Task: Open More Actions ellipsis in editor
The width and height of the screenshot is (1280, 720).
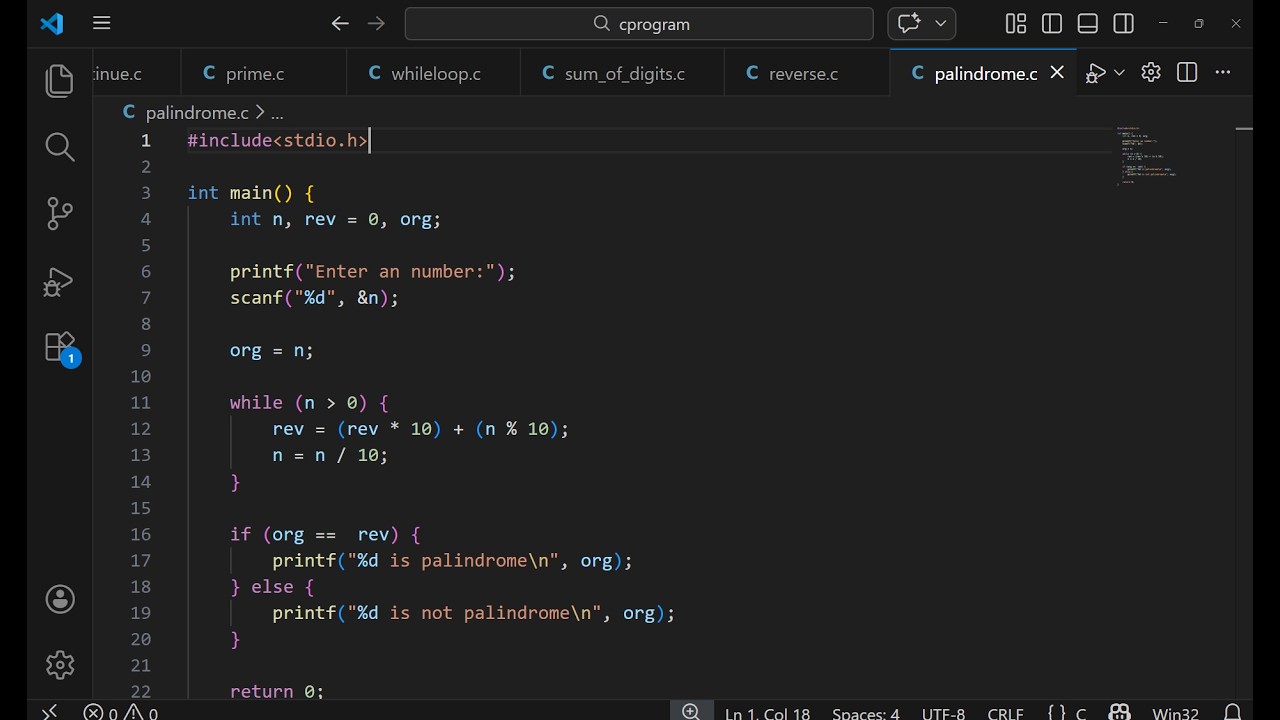Action: pyautogui.click(x=1223, y=72)
